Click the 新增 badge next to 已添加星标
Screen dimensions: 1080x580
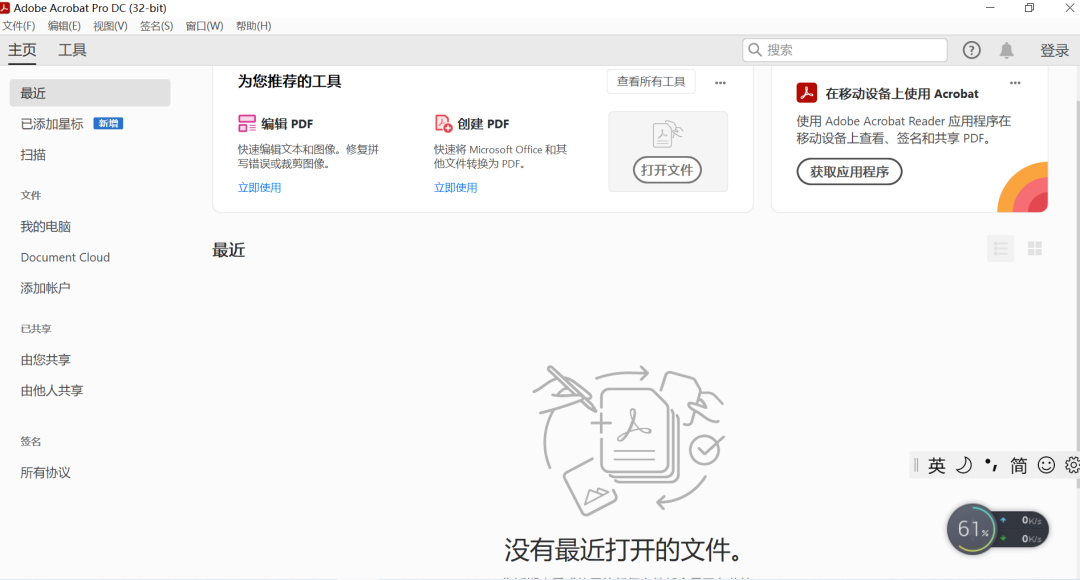[x=108, y=123]
